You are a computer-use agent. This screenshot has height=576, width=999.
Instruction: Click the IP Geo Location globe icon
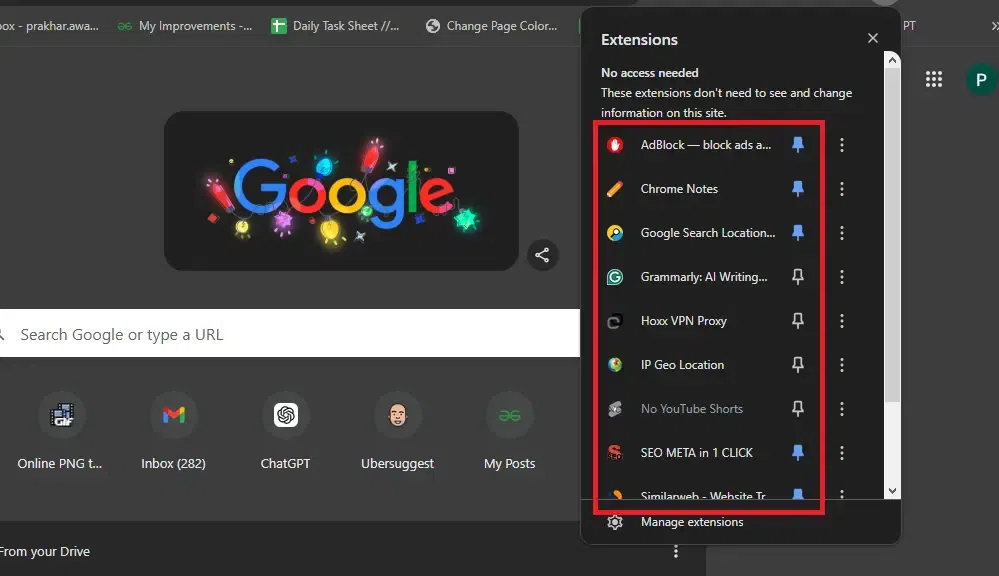click(615, 364)
